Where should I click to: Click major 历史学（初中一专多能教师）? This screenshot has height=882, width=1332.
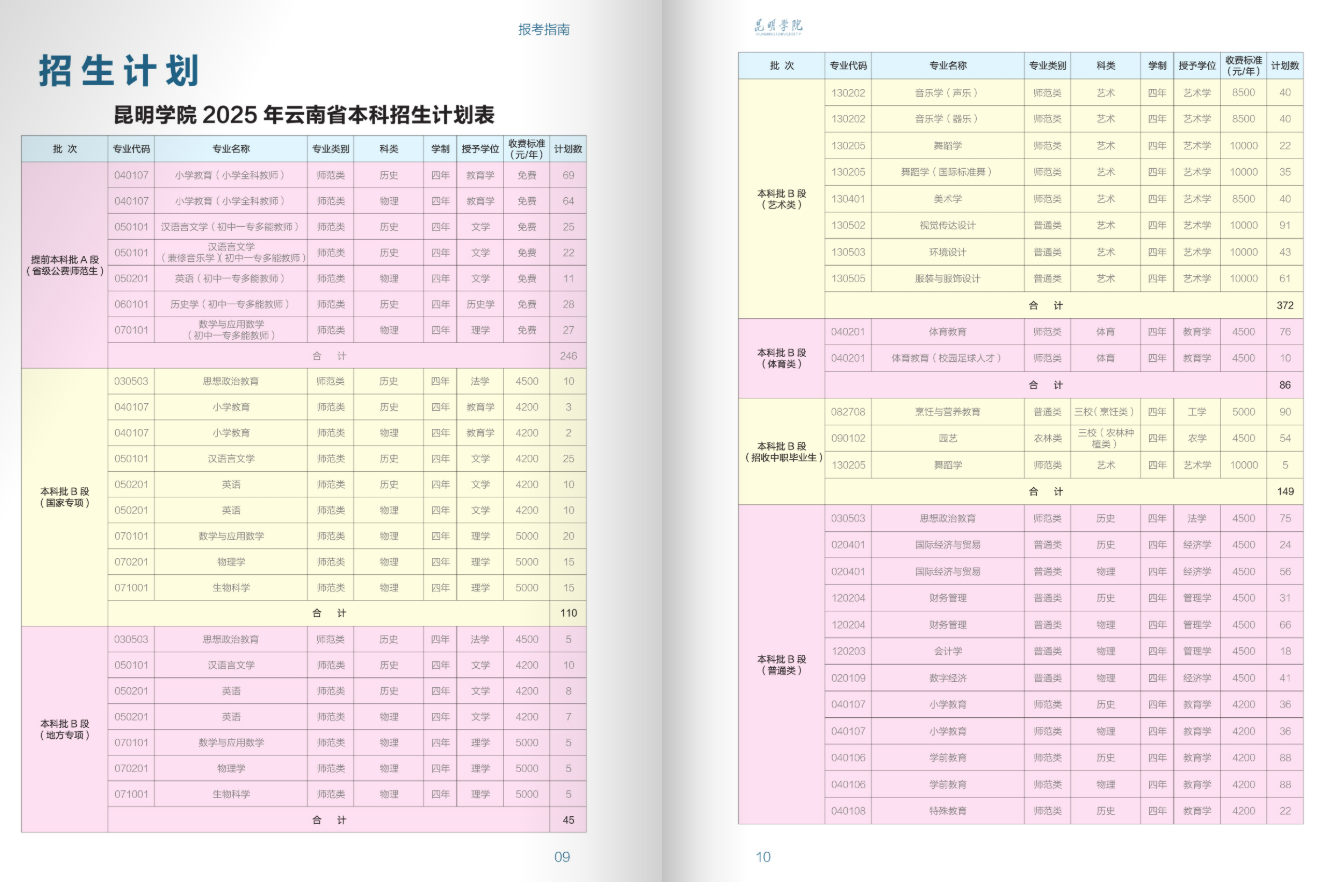click(x=230, y=304)
